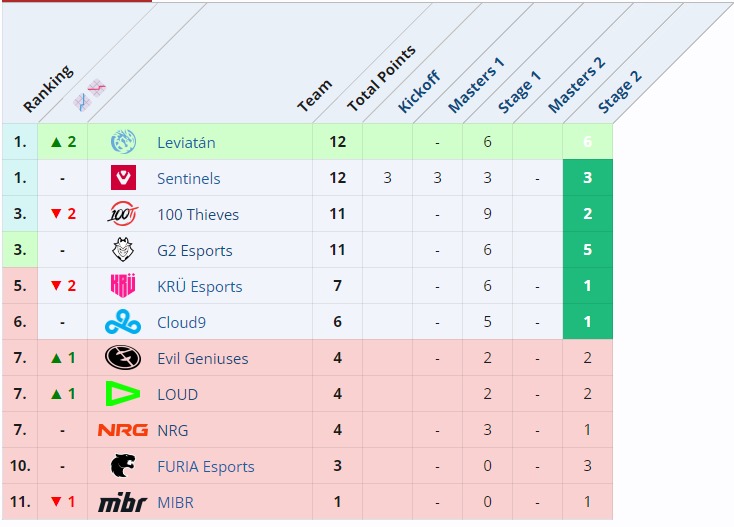
Task: Open the Masters 1 column header link
Action: pos(476,84)
